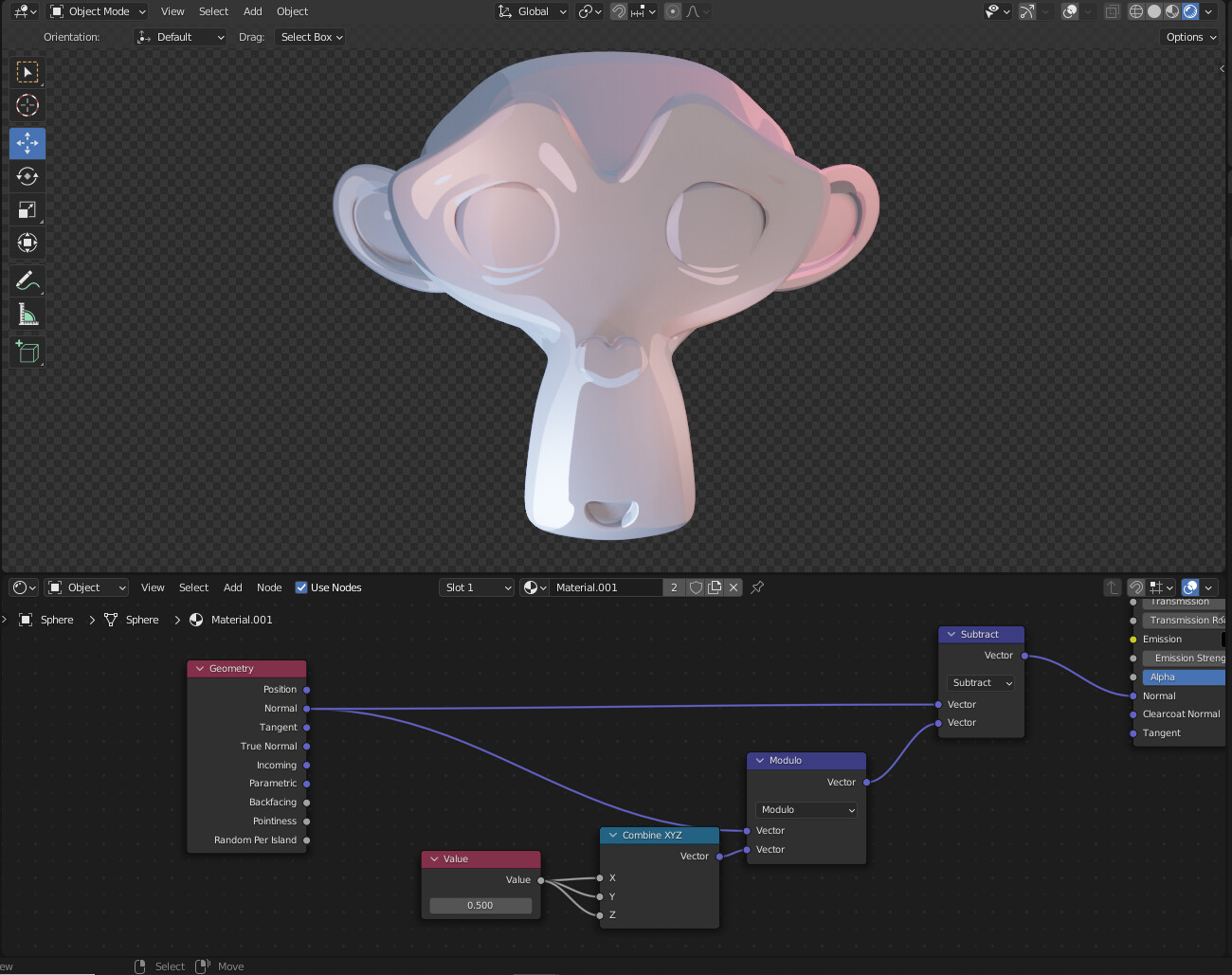1232x975 pixels.
Task: Select the Annotate tool
Action: pos(27,280)
